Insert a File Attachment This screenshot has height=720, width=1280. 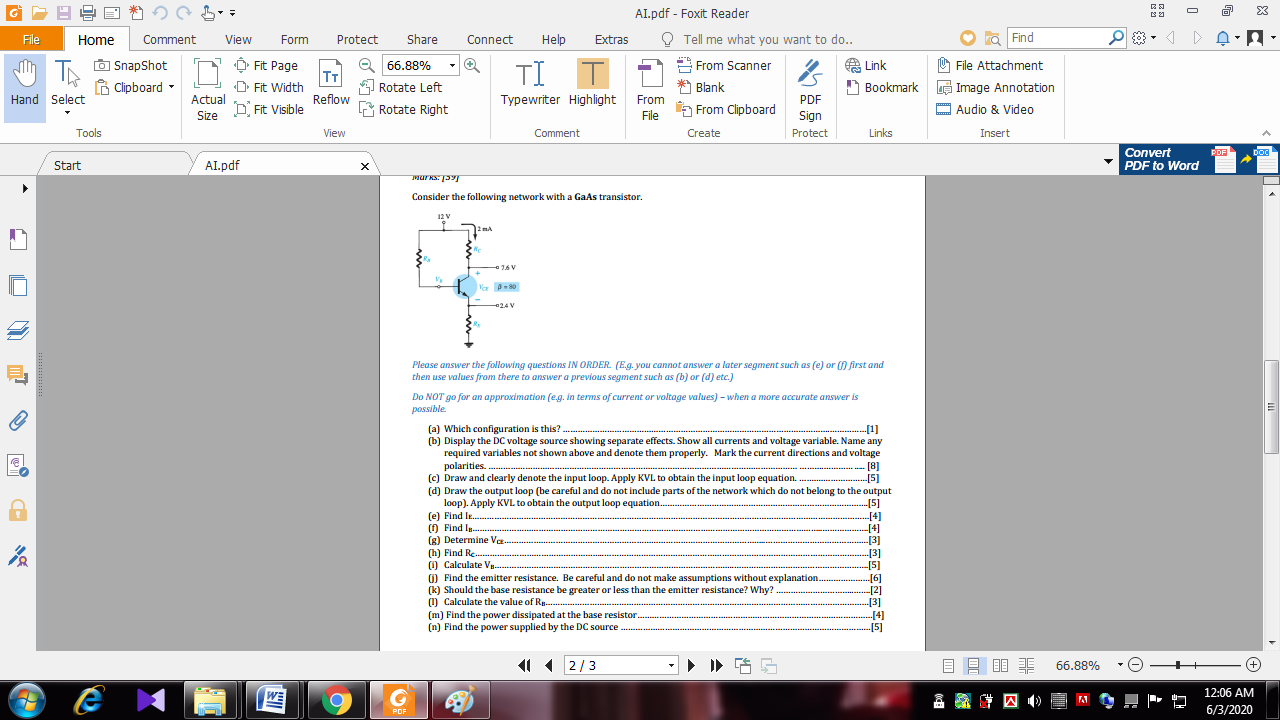point(990,65)
